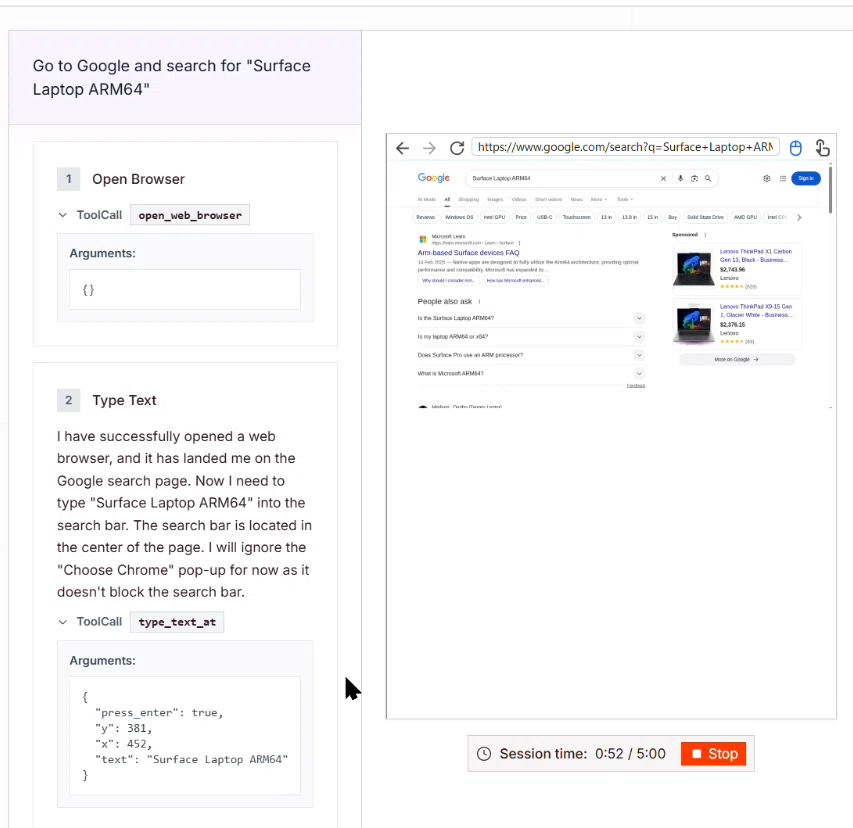Open options menu beside Microsoft Learn result
The image size is (853, 828).
pyautogui.click(x=520, y=243)
